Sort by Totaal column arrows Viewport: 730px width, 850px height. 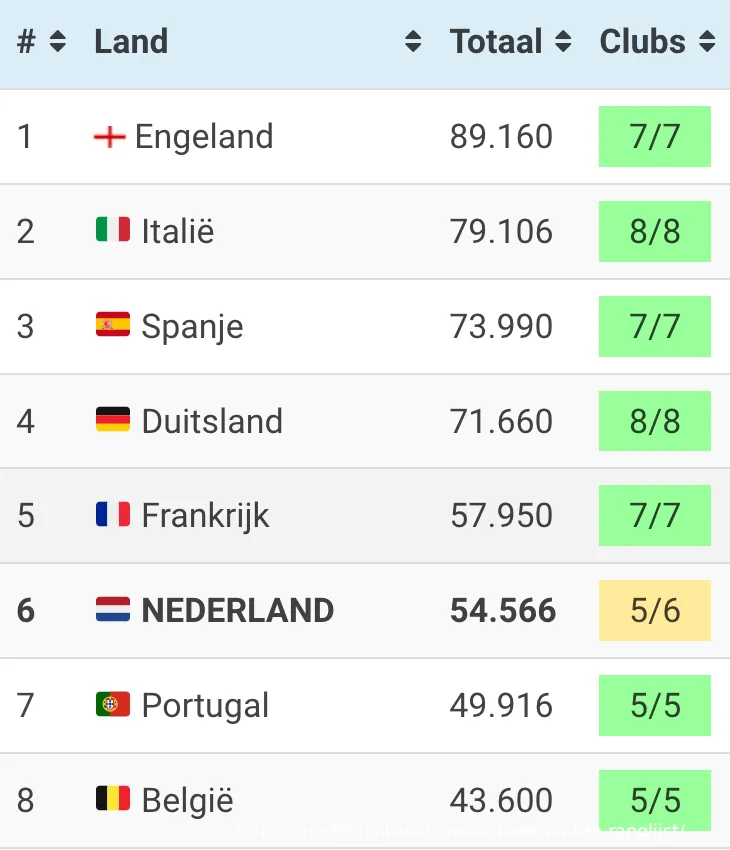click(563, 42)
